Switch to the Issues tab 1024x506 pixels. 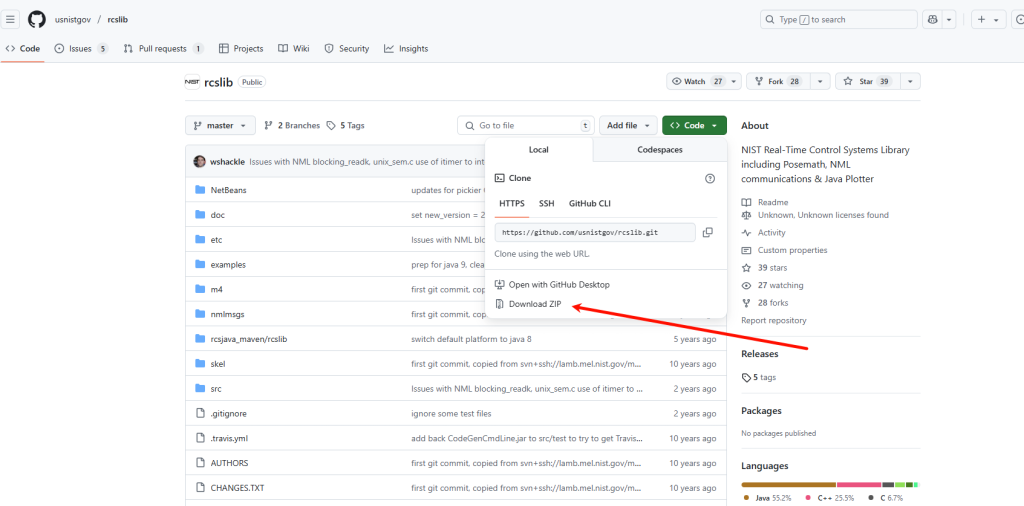click(81, 48)
